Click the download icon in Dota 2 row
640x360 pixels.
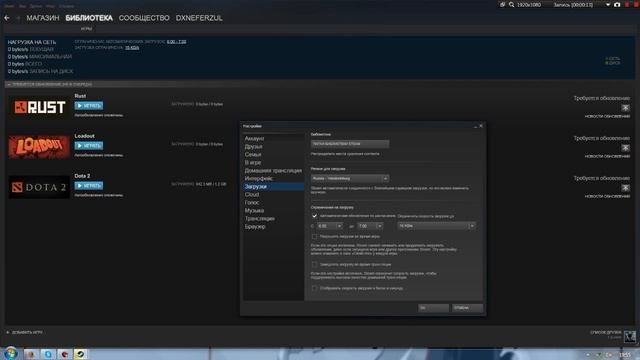[625, 188]
